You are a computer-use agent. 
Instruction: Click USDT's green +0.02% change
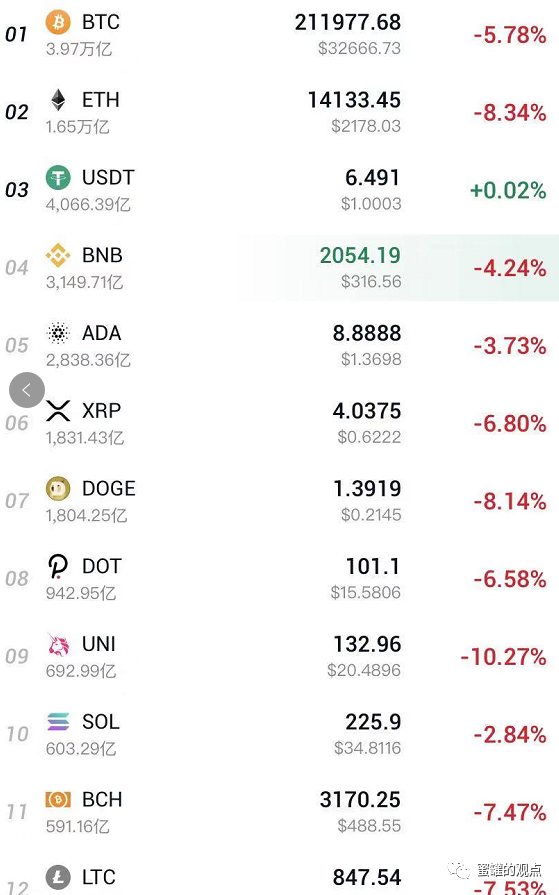click(x=508, y=190)
